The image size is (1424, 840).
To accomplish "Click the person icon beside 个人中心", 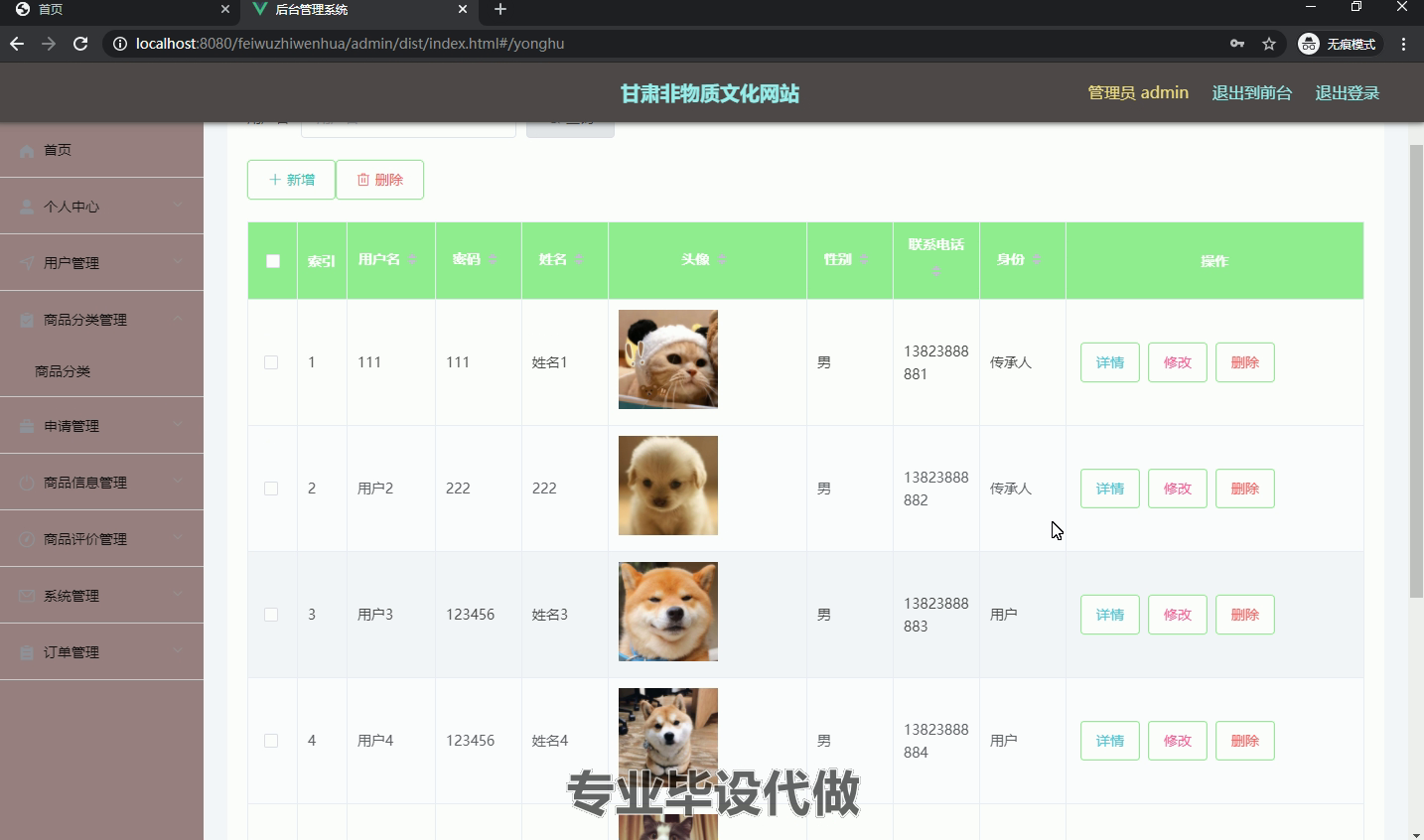I will pos(27,207).
